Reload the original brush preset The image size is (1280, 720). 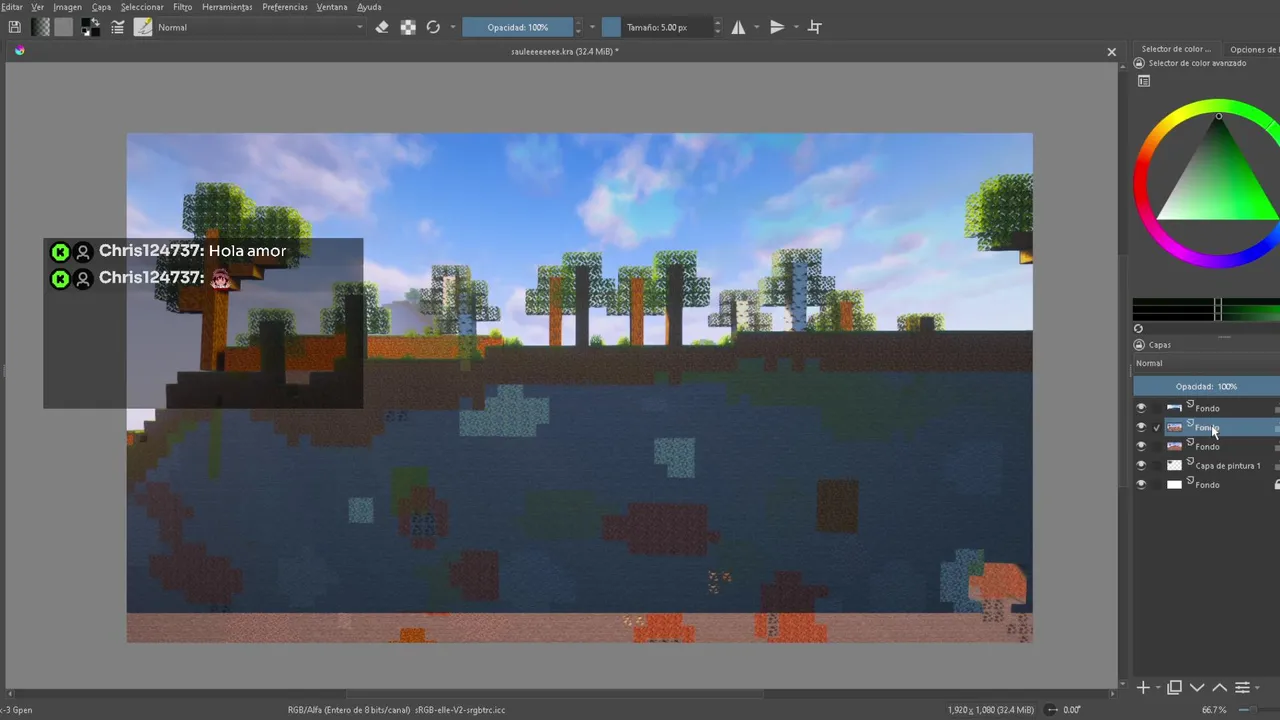[x=433, y=27]
